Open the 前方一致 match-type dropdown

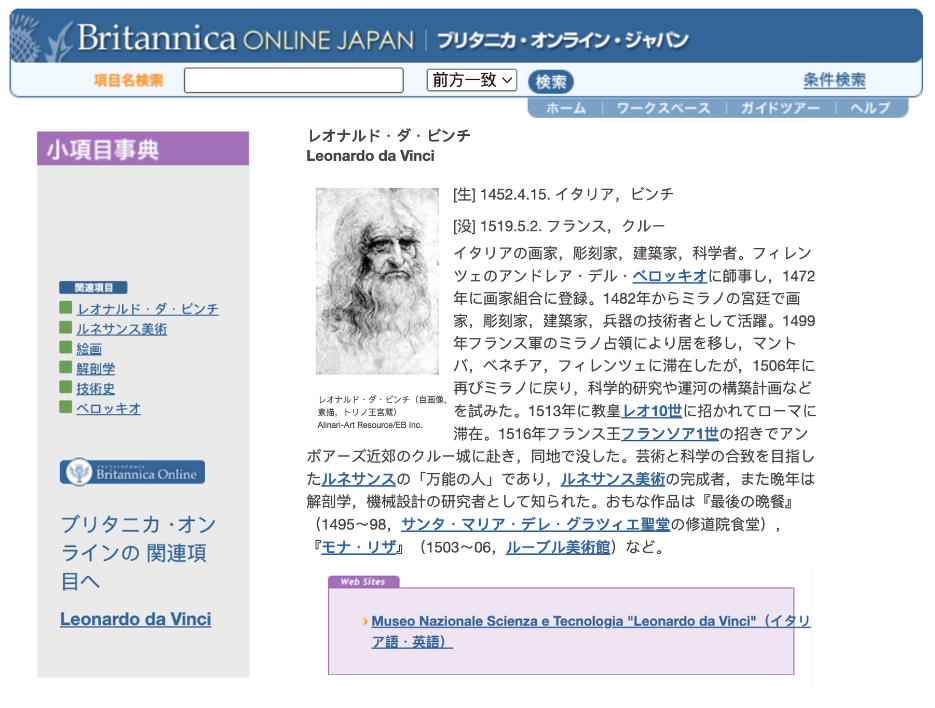(x=471, y=80)
